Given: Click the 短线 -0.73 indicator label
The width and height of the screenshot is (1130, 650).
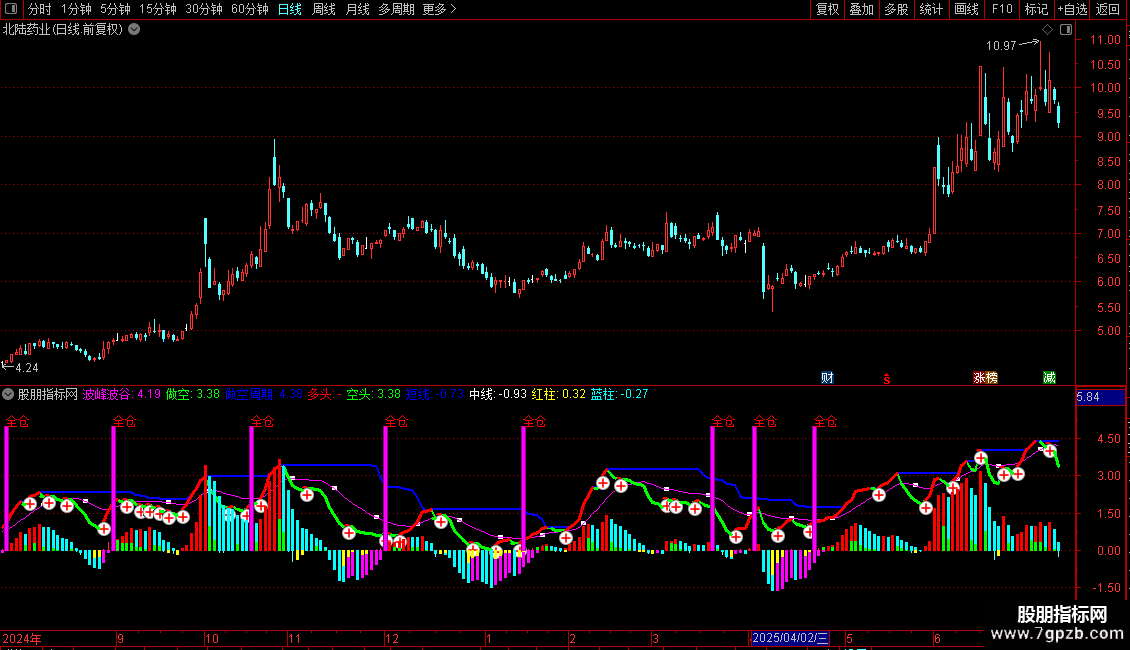Looking at the screenshot, I should (435, 394).
